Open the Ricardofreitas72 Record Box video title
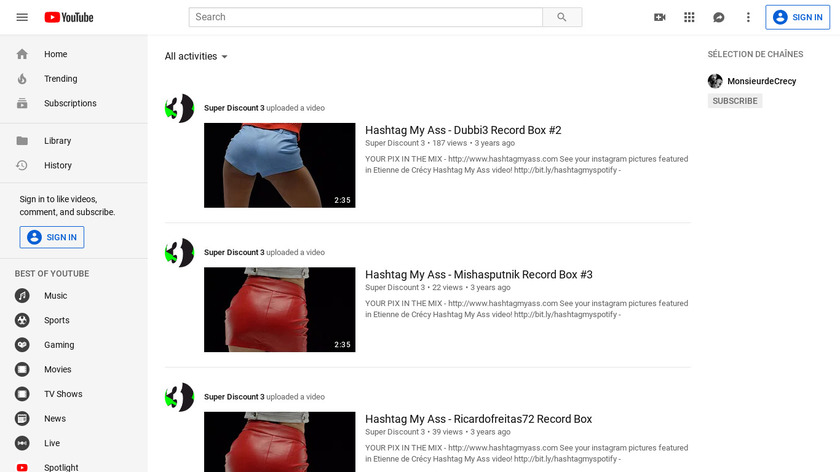 tap(478, 419)
